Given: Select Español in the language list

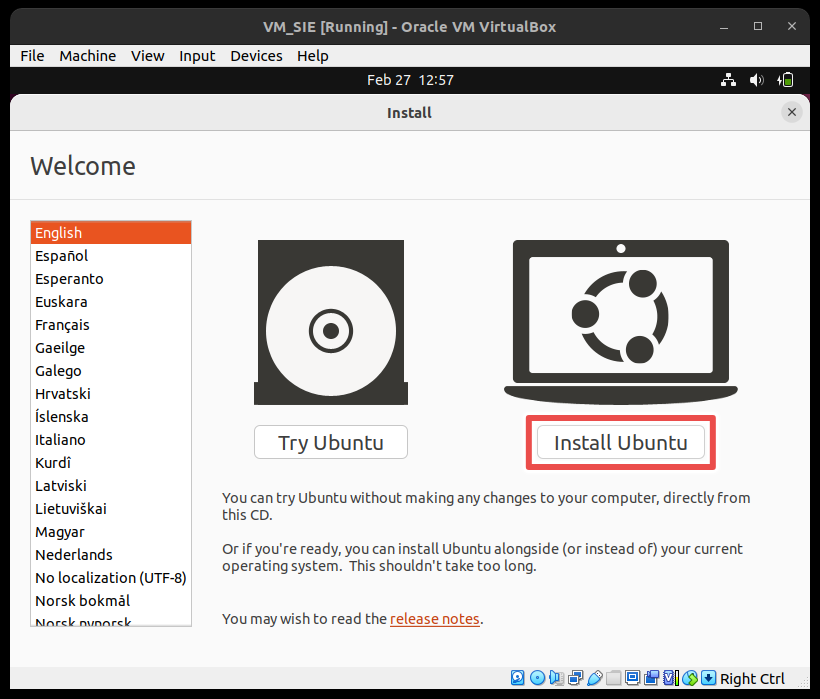Looking at the screenshot, I should [111, 256].
